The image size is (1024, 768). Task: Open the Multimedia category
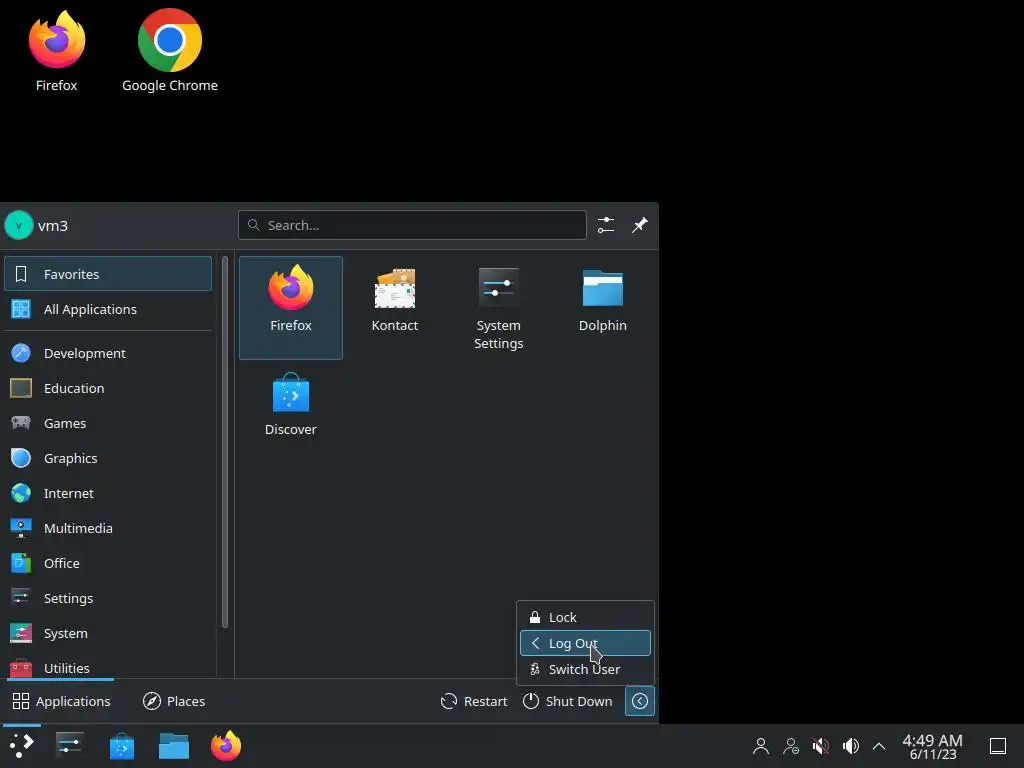(108, 528)
